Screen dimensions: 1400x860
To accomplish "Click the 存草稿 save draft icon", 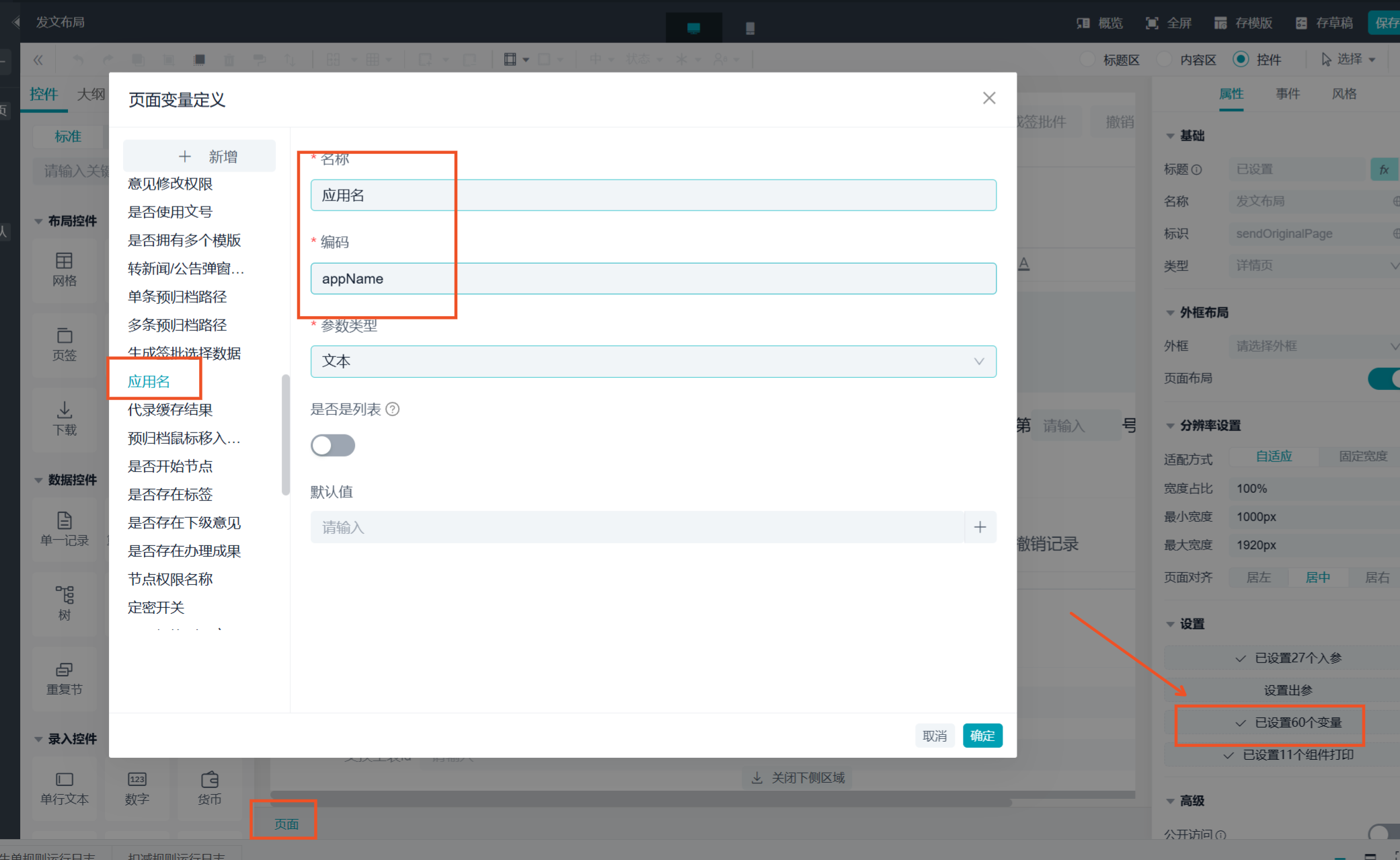I will pos(1301,24).
